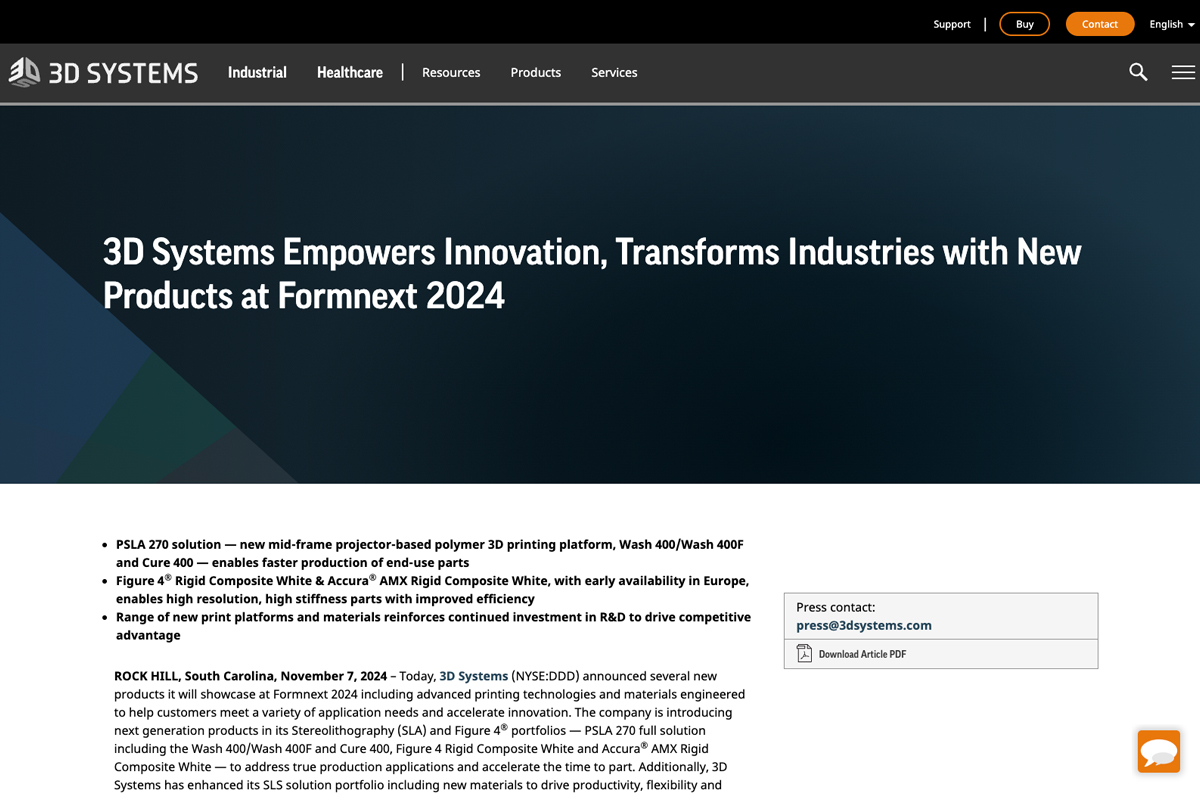The width and height of the screenshot is (1200, 800).
Task: Open the Services menu
Action: click(x=614, y=72)
